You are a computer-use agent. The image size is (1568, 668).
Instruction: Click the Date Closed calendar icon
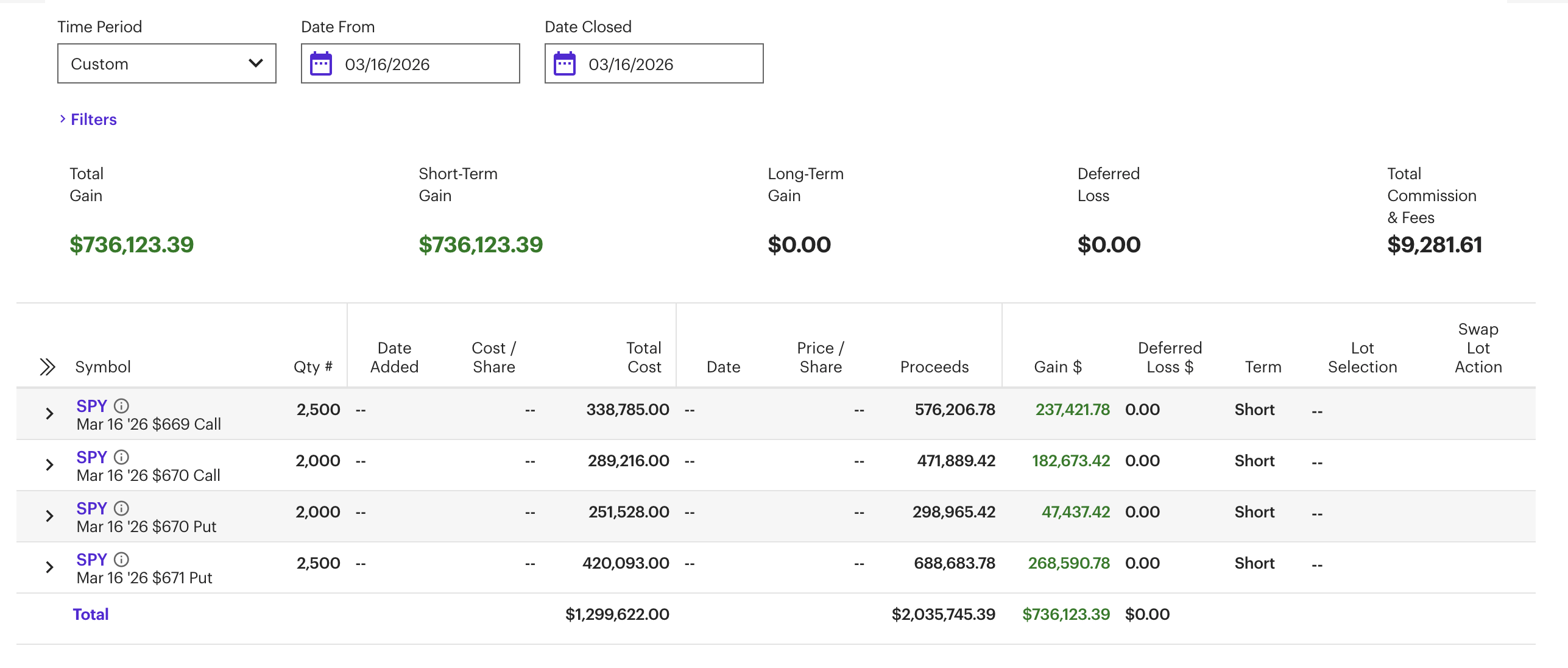[x=564, y=63]
